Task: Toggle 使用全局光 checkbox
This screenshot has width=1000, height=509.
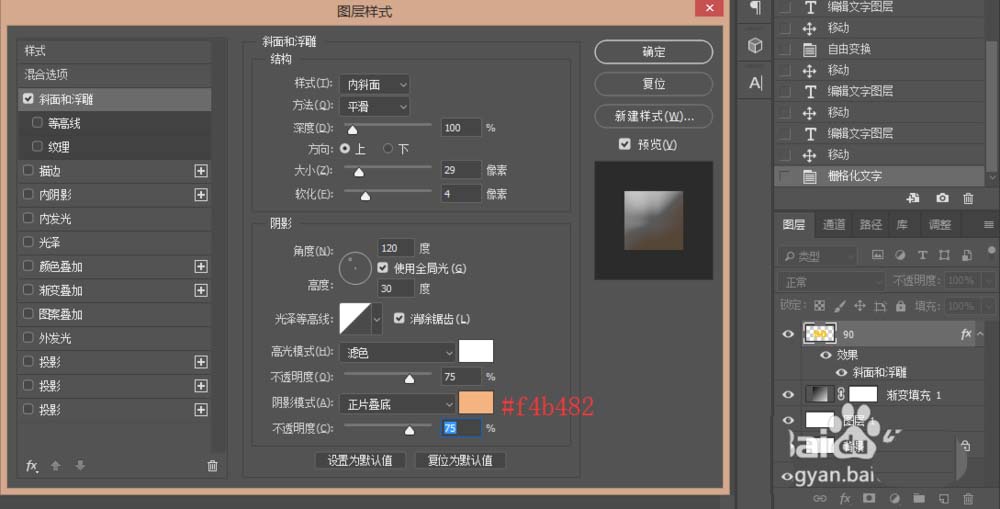Action: (383, 268)
